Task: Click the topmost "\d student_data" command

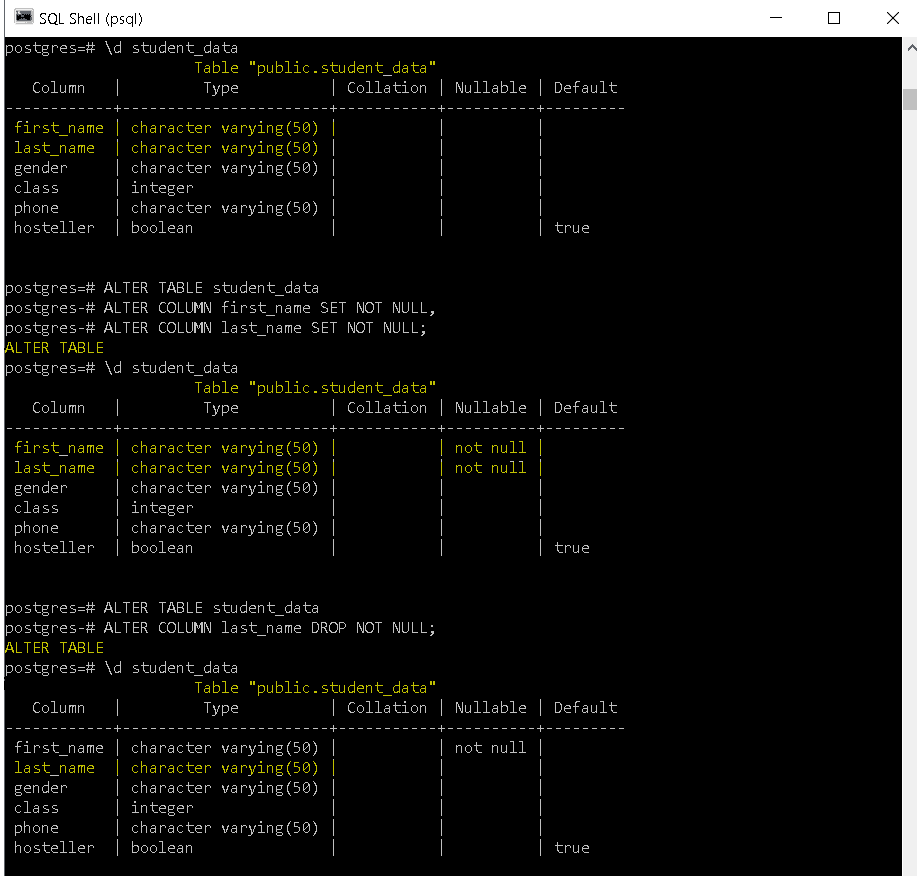Action: 171,48
